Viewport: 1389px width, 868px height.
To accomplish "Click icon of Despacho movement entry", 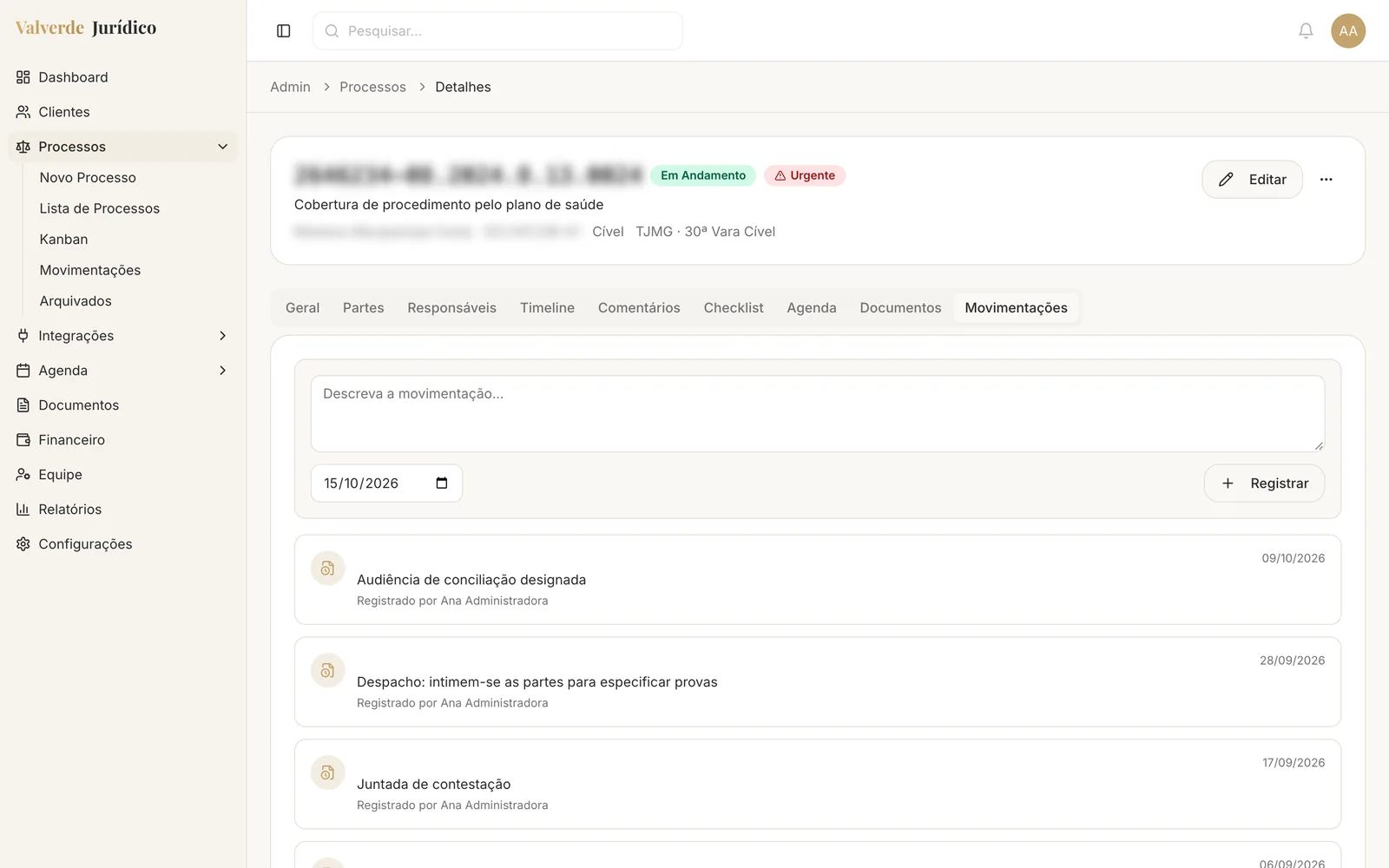I will coord(328,671).
